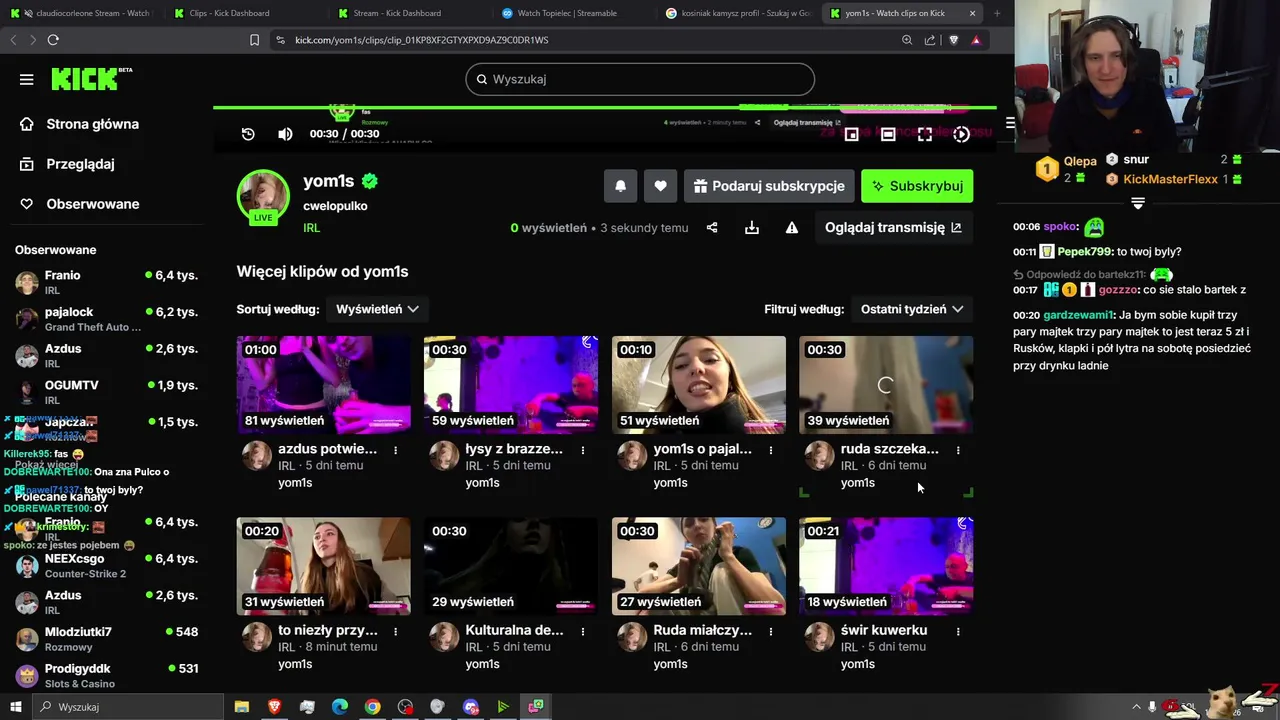Open options menu for to niezły przy... clip

(395, 631)
